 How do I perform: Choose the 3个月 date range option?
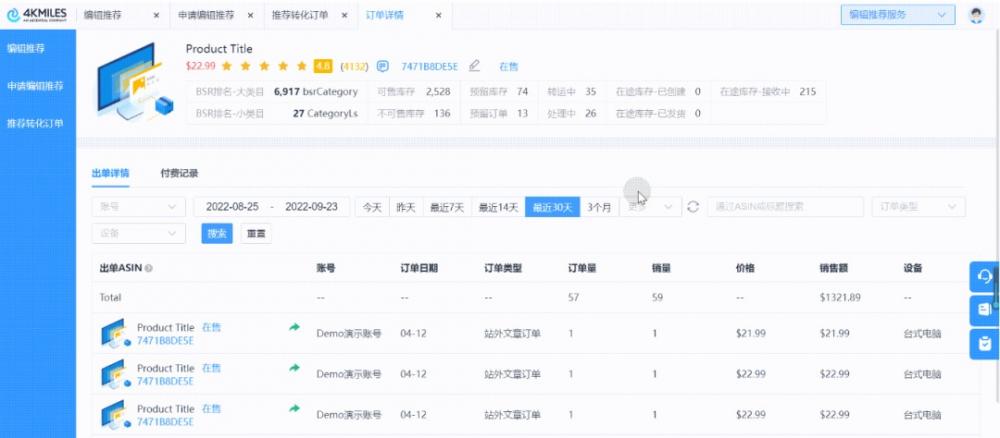599,207
